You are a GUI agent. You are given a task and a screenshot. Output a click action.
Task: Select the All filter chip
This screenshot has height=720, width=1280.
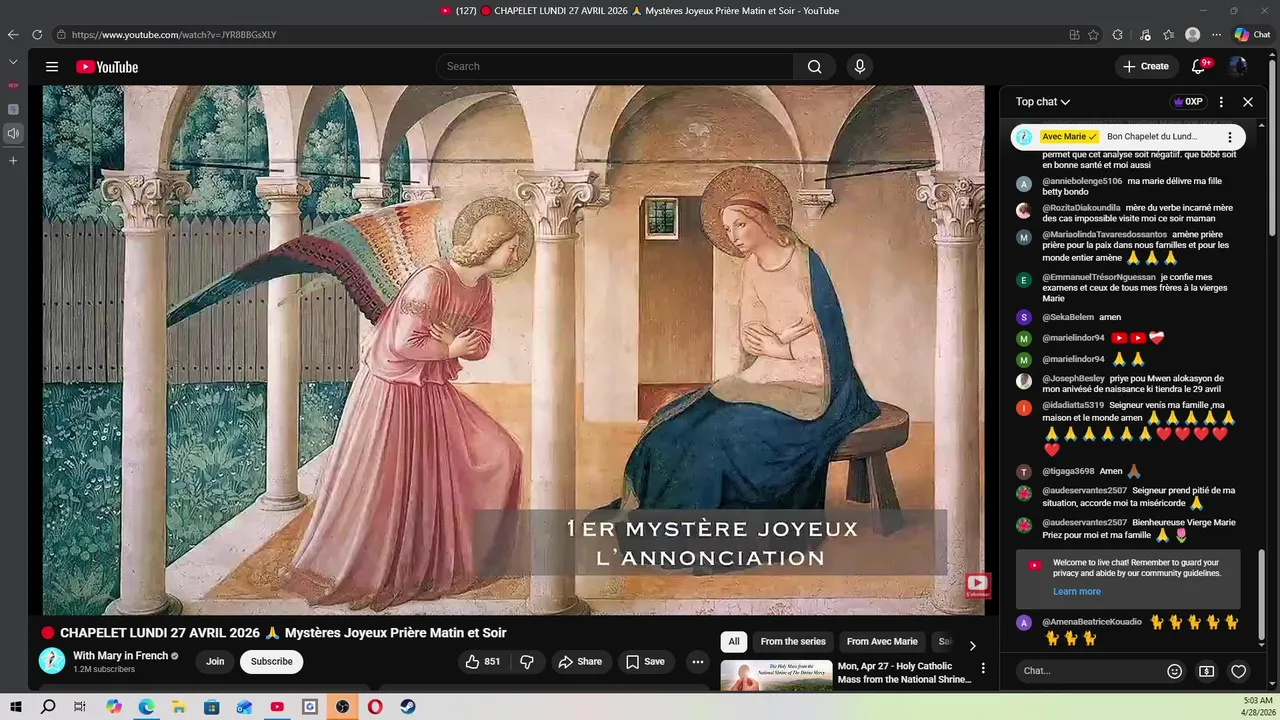pos(734,642)
